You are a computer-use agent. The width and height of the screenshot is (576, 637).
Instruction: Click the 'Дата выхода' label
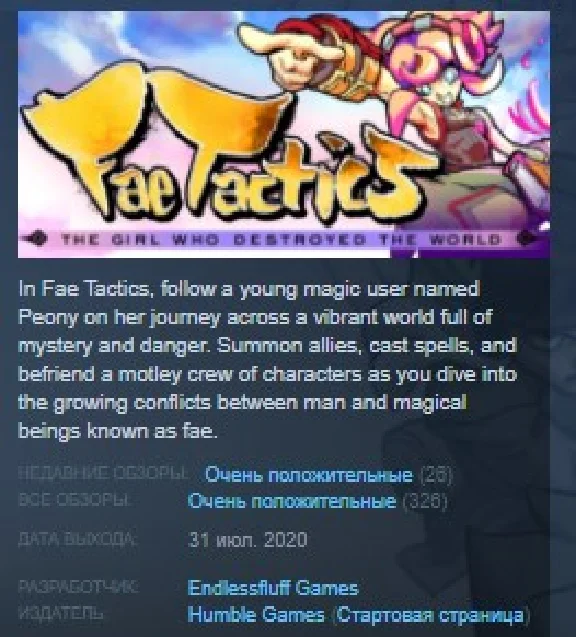click(78, 539)
